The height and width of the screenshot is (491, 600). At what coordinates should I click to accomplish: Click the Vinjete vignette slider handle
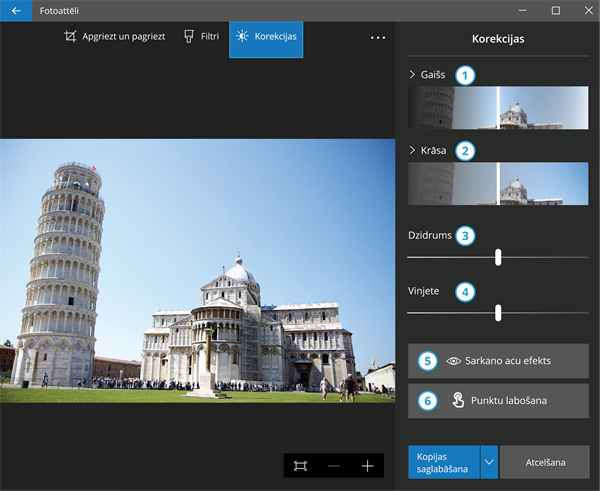click(498, 313)
